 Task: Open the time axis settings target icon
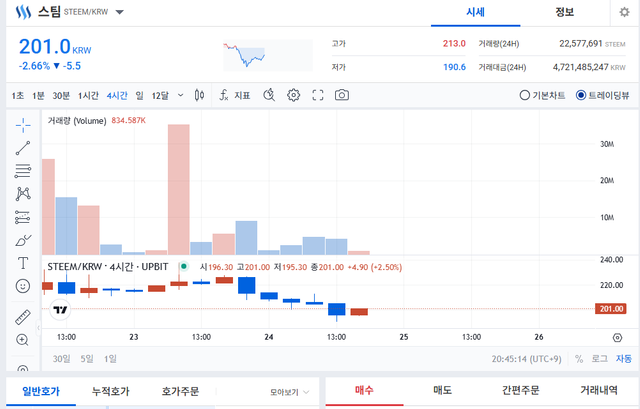coord(617,338)
